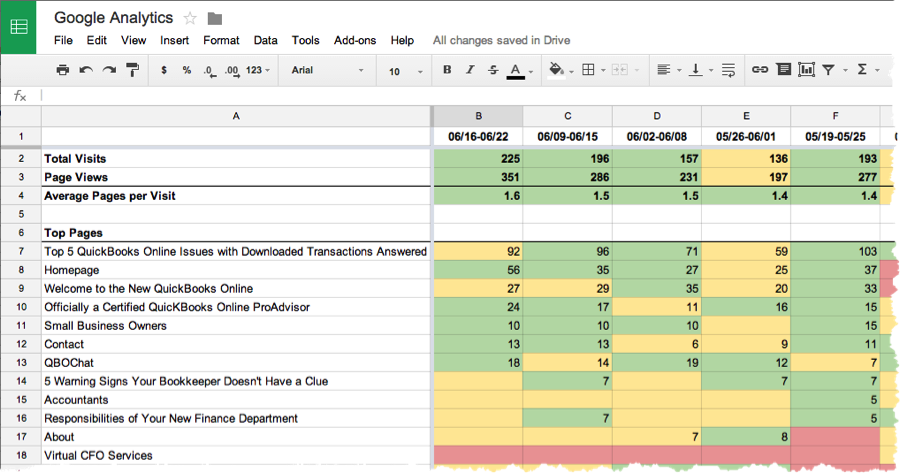
Task: Insert a link
Action: [x=760, y=69]
